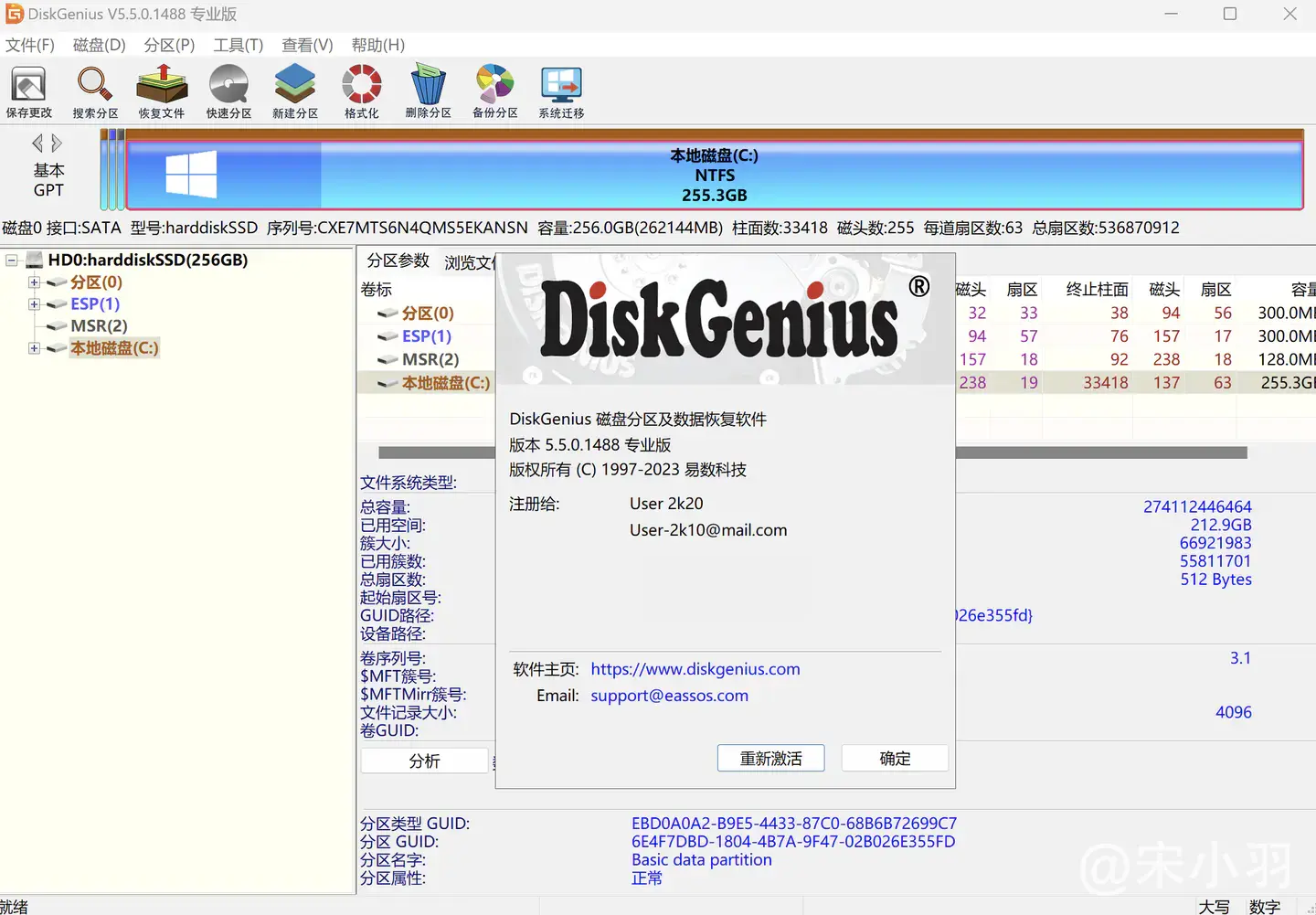Click the 保存更改 (Save Changes) toolbar icon
Viewport: 1316px width, 915px height.
point(28,91)
